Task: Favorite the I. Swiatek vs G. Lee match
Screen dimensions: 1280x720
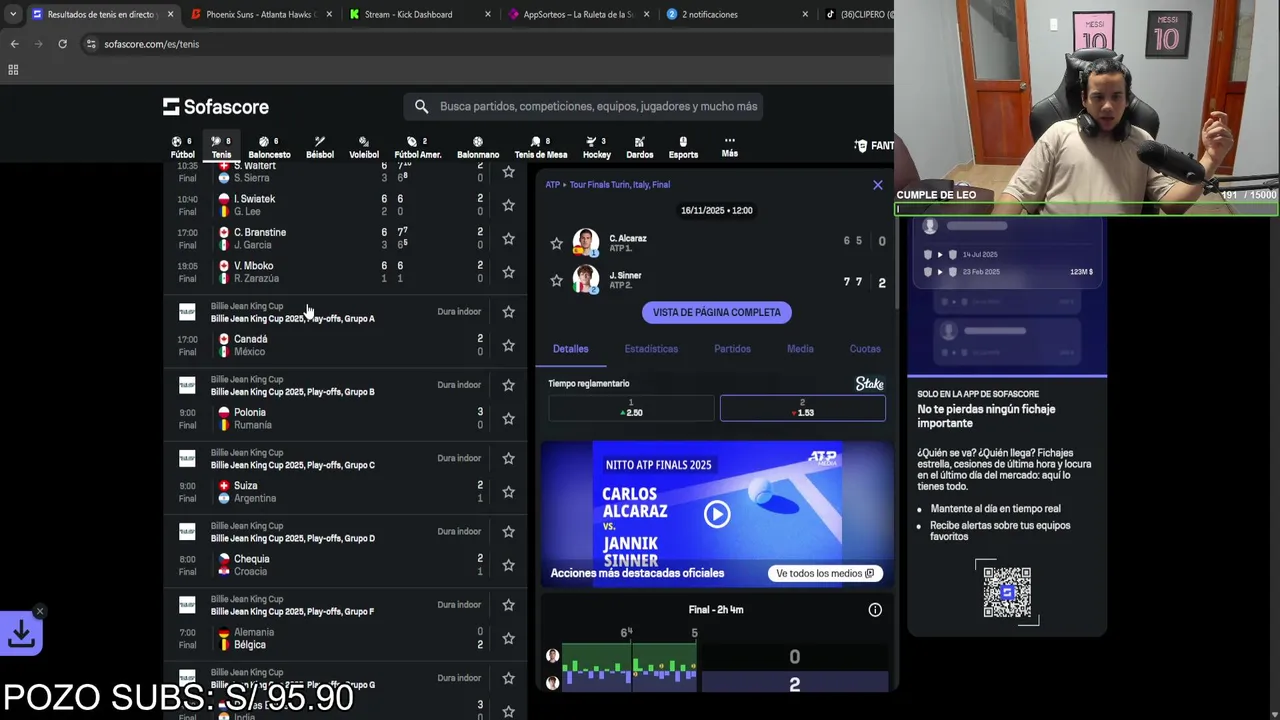Action: pyautogui.click(x=508, y=205)
